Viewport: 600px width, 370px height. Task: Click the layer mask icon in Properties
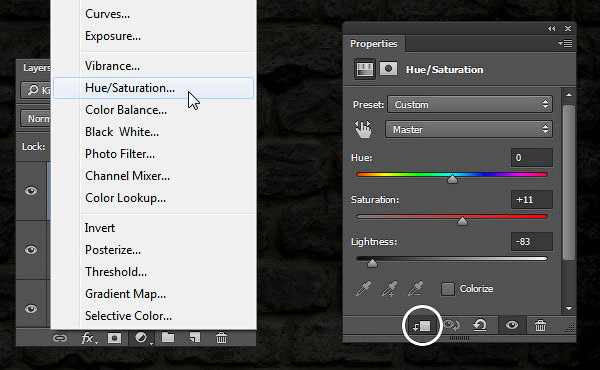pos(388,69)
